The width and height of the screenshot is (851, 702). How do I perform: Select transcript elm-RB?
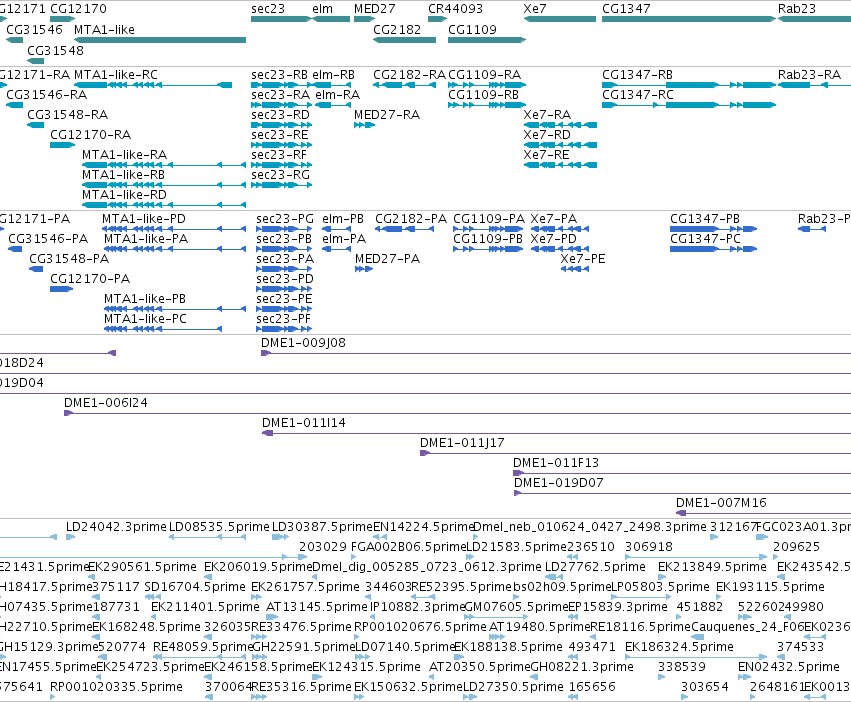pos(331,85)
